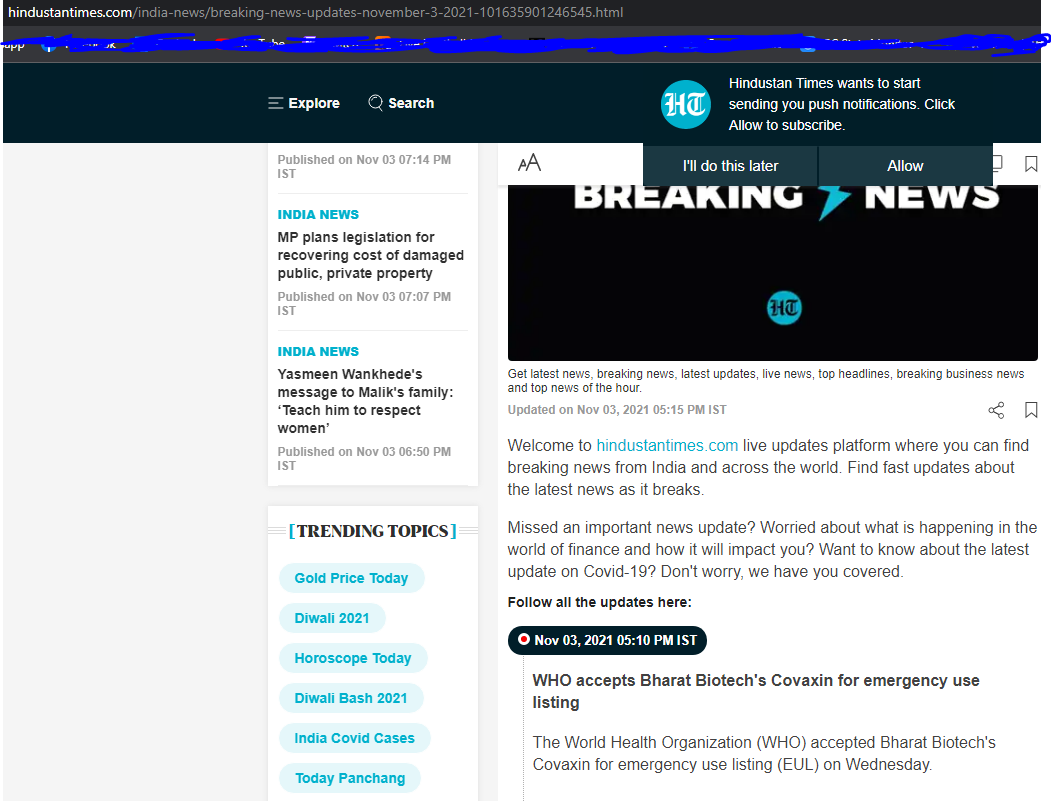The image size is (1051, 801).
Task: Click the Breaking News banner image
Action: point(772,273)
